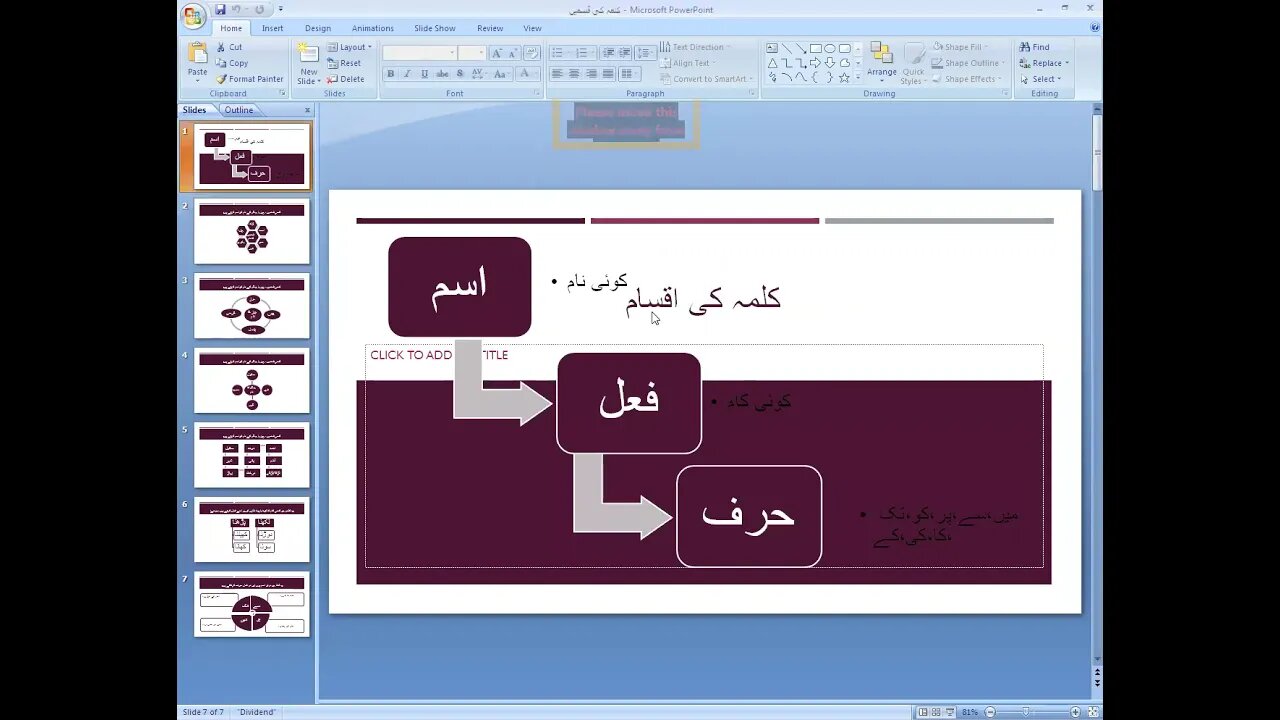
Task: Open the font name combo box
Action: [x=419, y=52]
